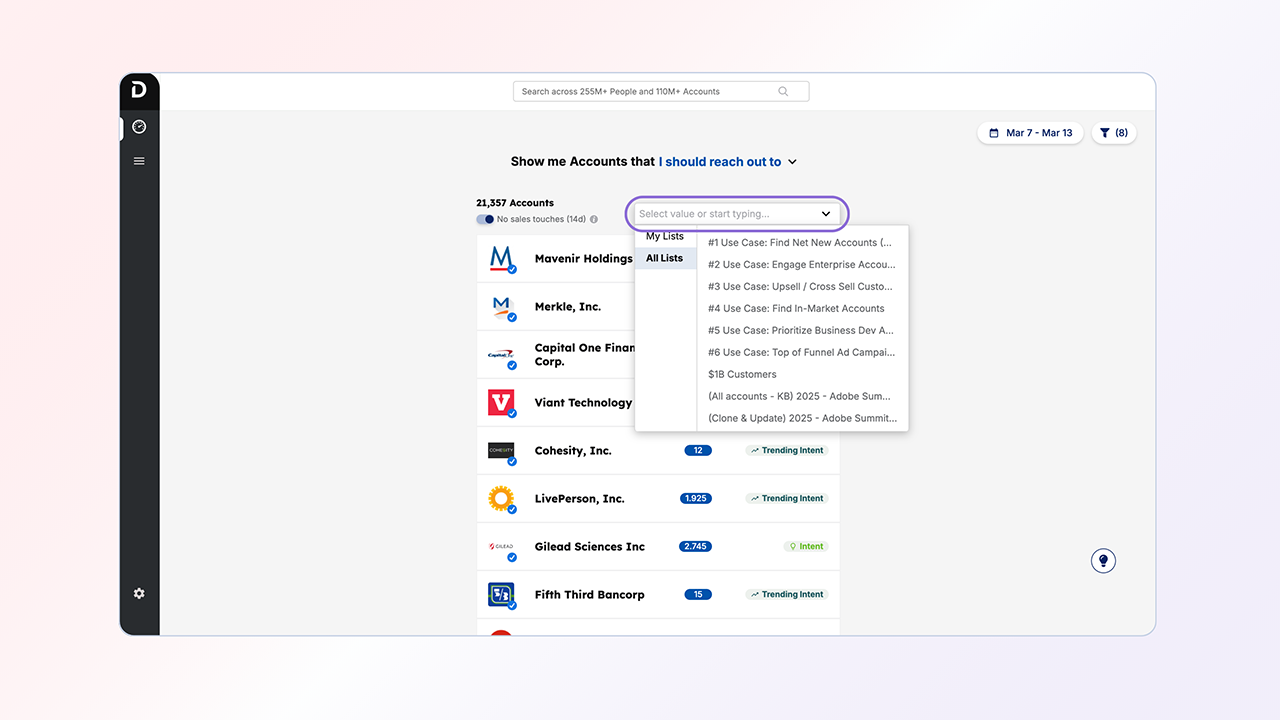Open the Mavenir Holdings account name
The height and width of the screenshot is (720, 1280).
(584, 258)
